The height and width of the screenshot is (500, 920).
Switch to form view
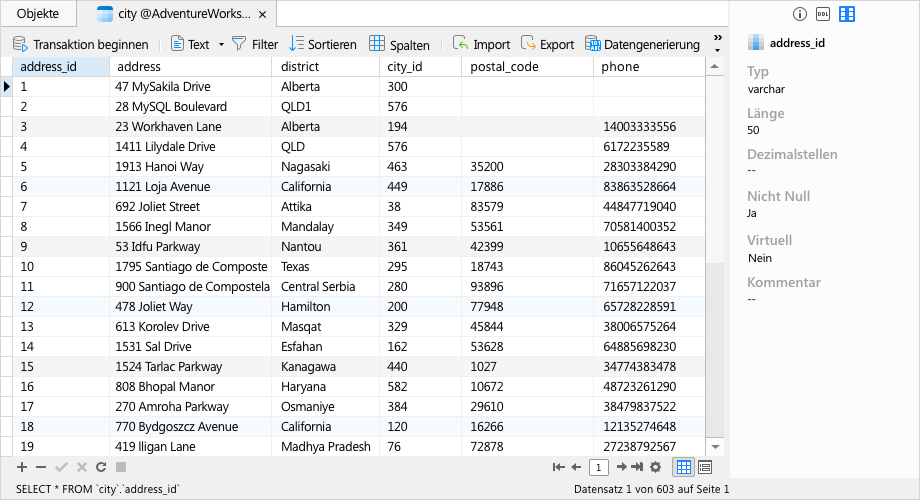pyautogui.click(x=705, y=467)
